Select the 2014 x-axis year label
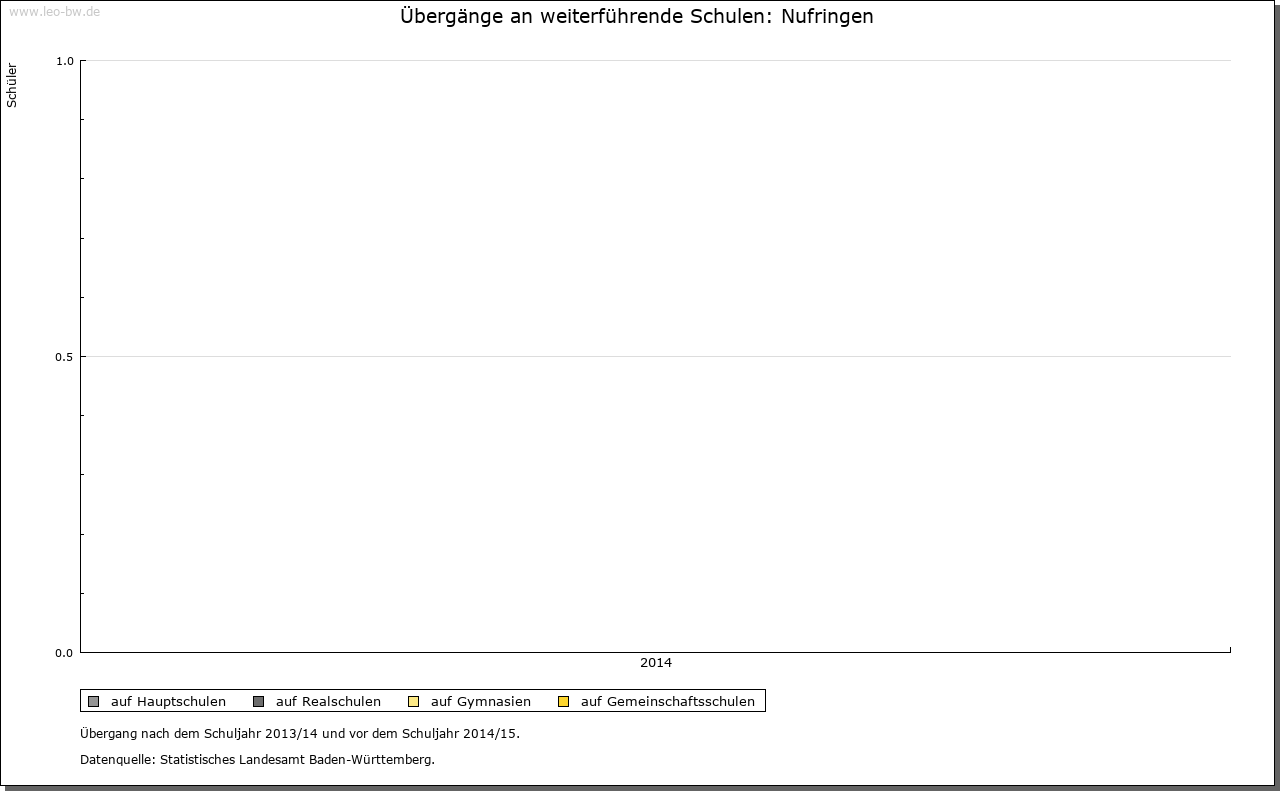This screenshot has height=791, width=1280. pyautogui.click(x=656, y=663)
